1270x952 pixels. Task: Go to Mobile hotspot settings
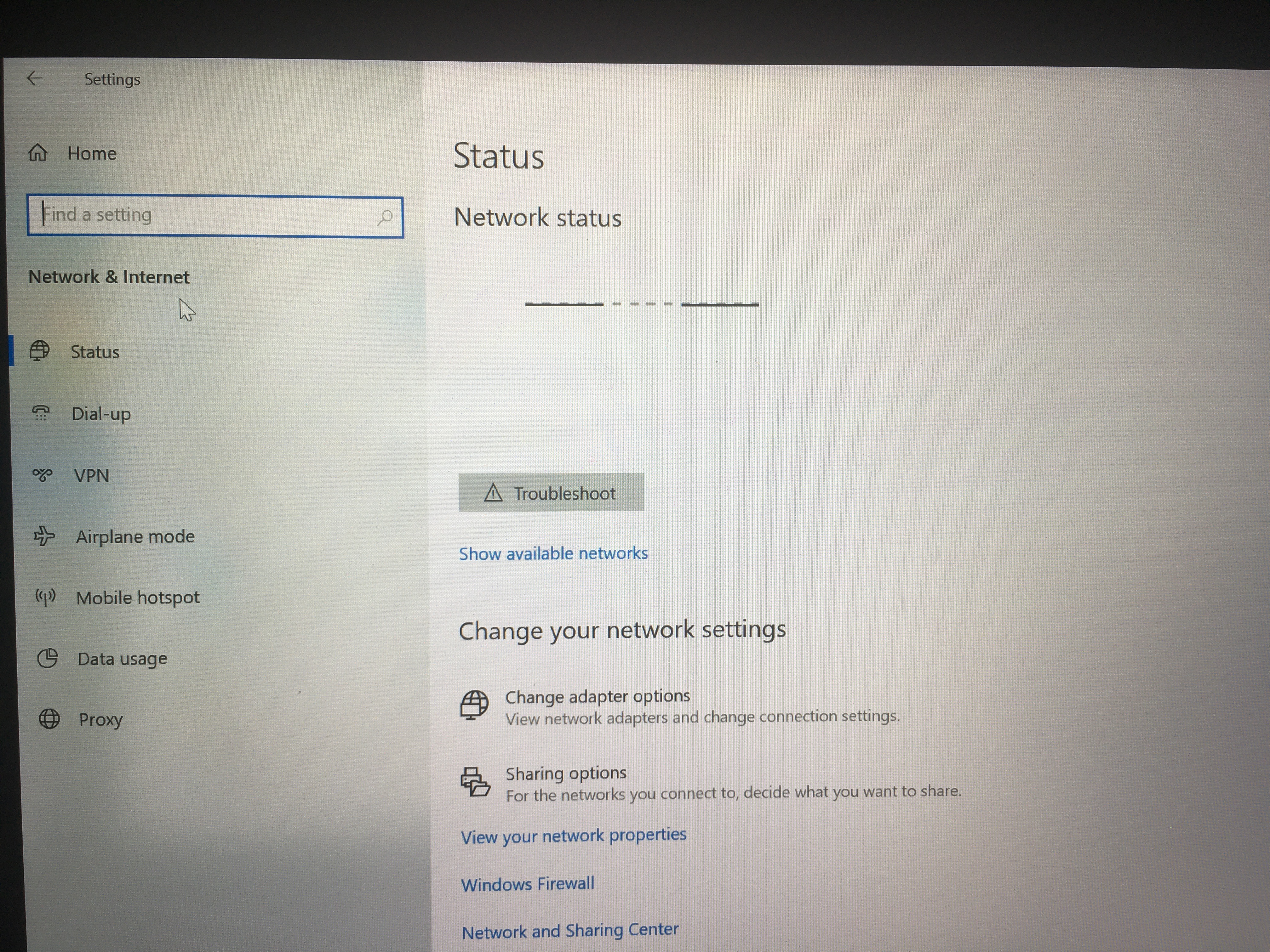[x=138, y=598]
